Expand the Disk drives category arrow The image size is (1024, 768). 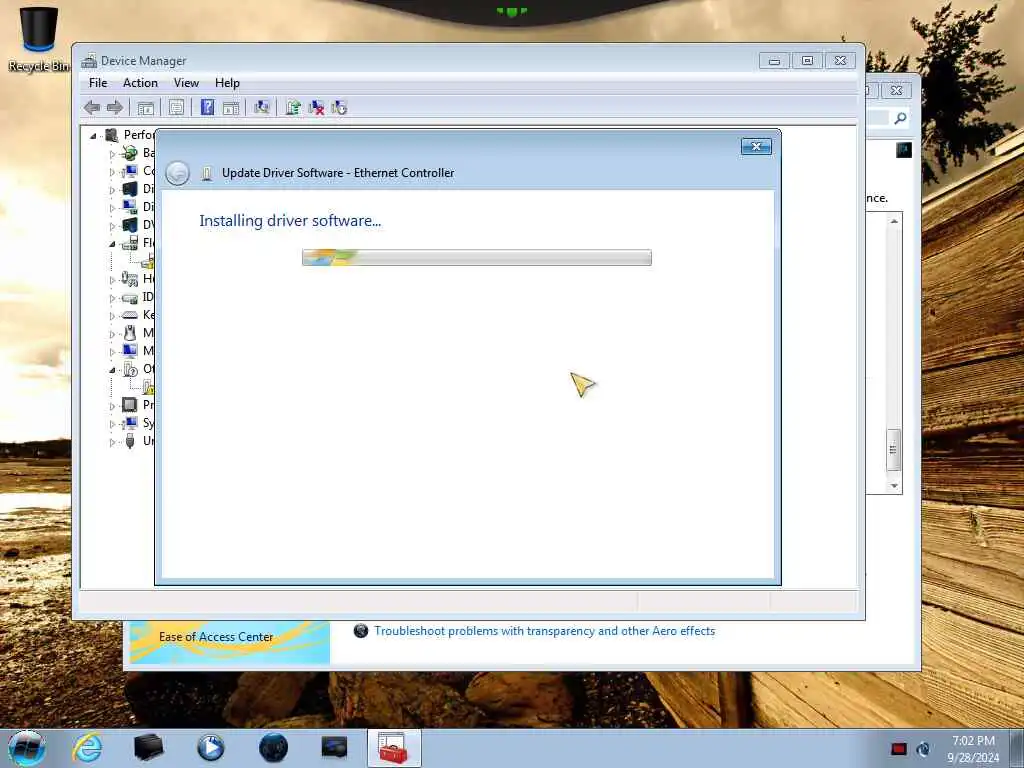[x=112, y=190]
